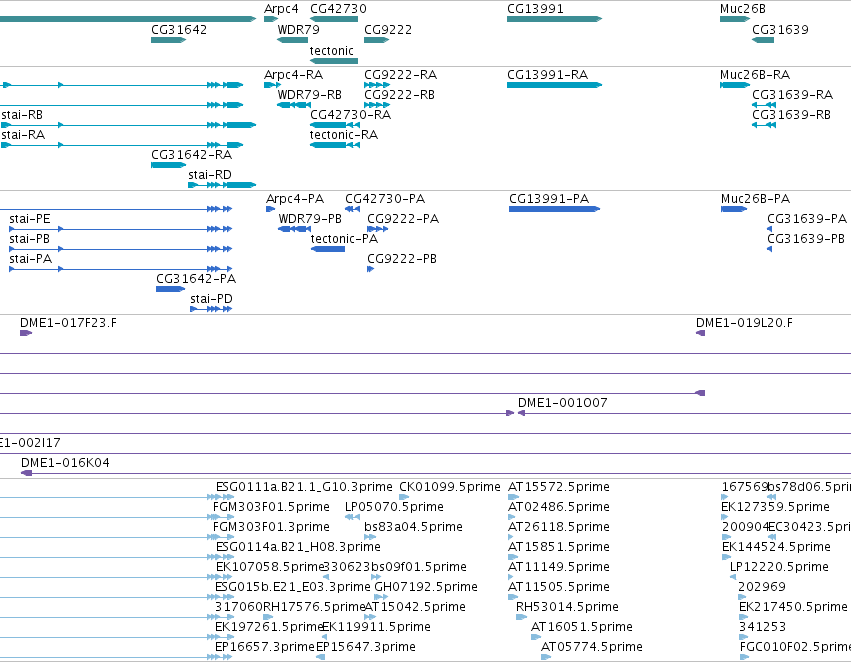Open the WDR79 gene label
Image resolution: width=851 pixels, height=662 pixels.
coord(299,30)
